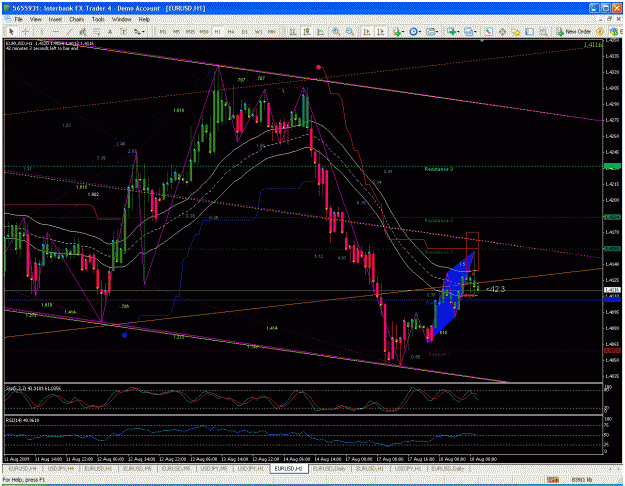The image size is (625, 486).
Task: Click the application icon left of File menu
Action: pos(7,19)
